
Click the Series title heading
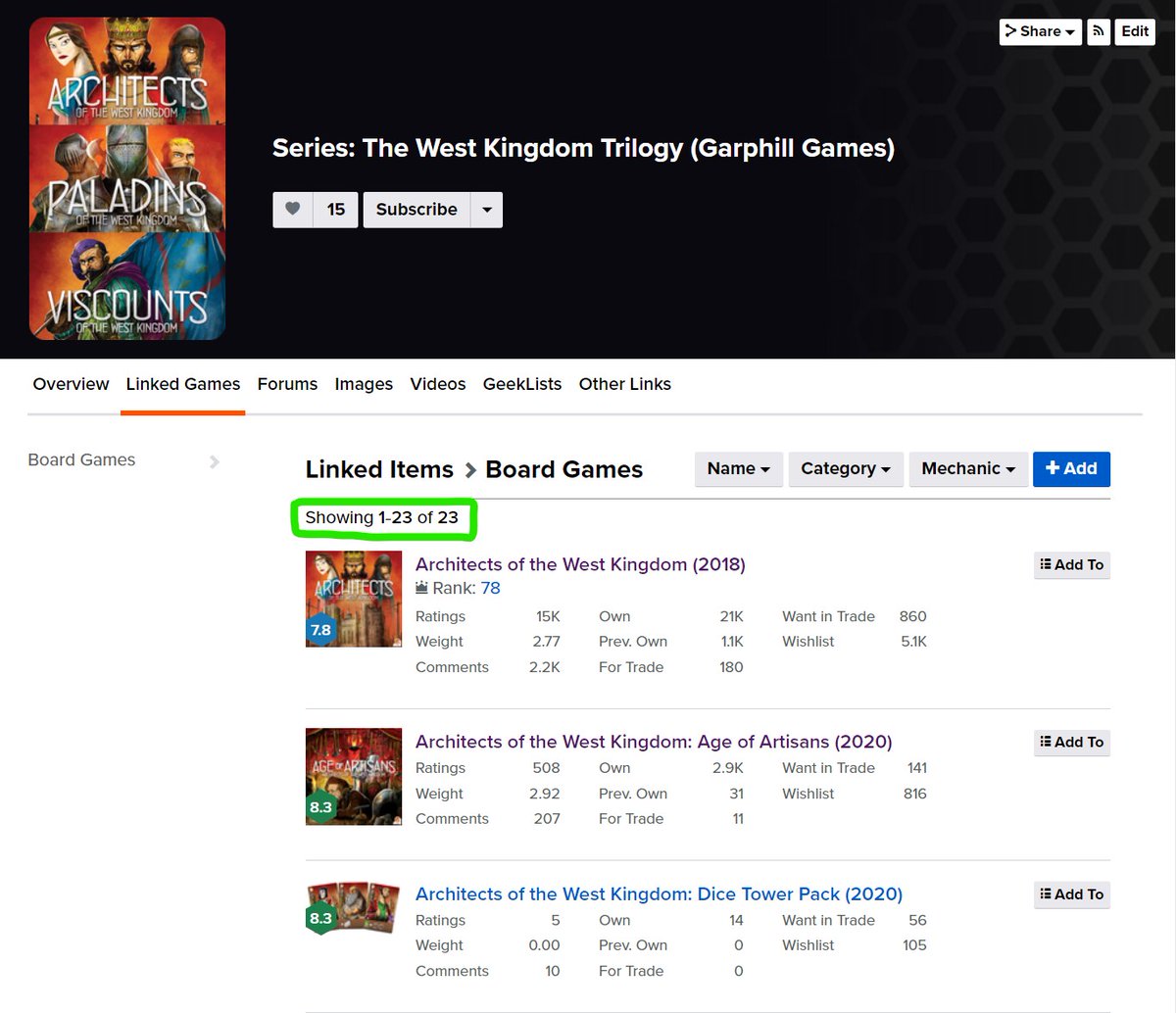click(x=583, y=148)
